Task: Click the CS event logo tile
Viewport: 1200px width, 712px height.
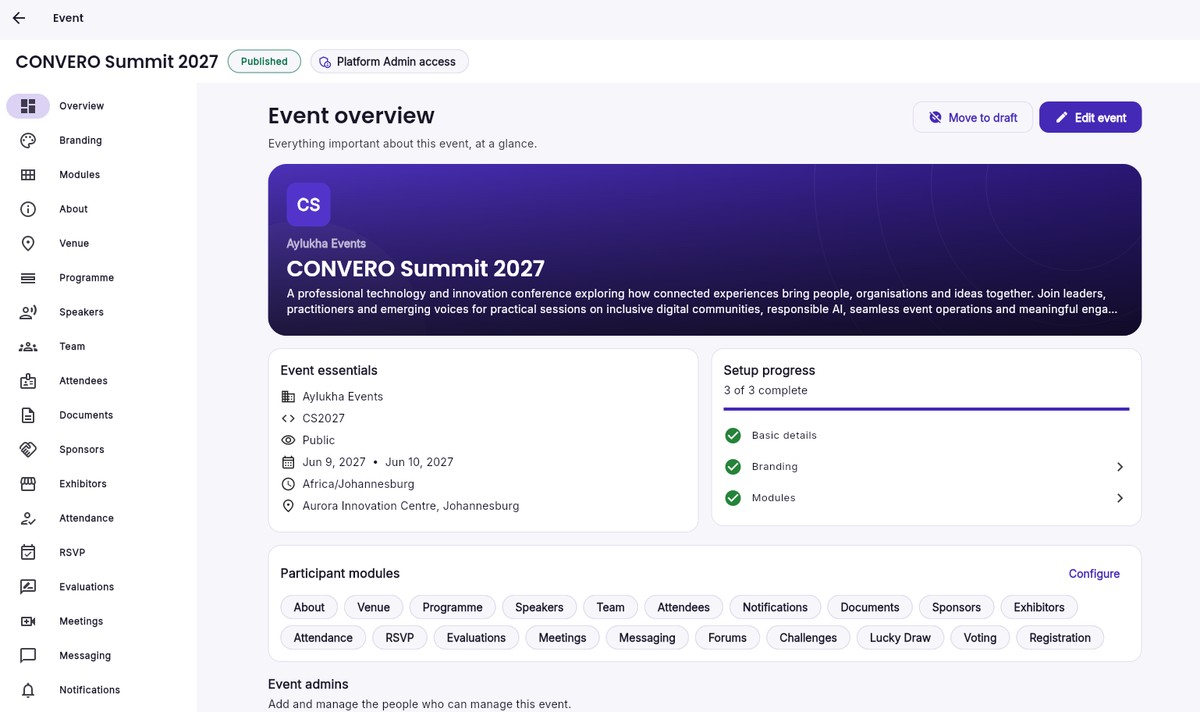Action: (x=308, y=204)
